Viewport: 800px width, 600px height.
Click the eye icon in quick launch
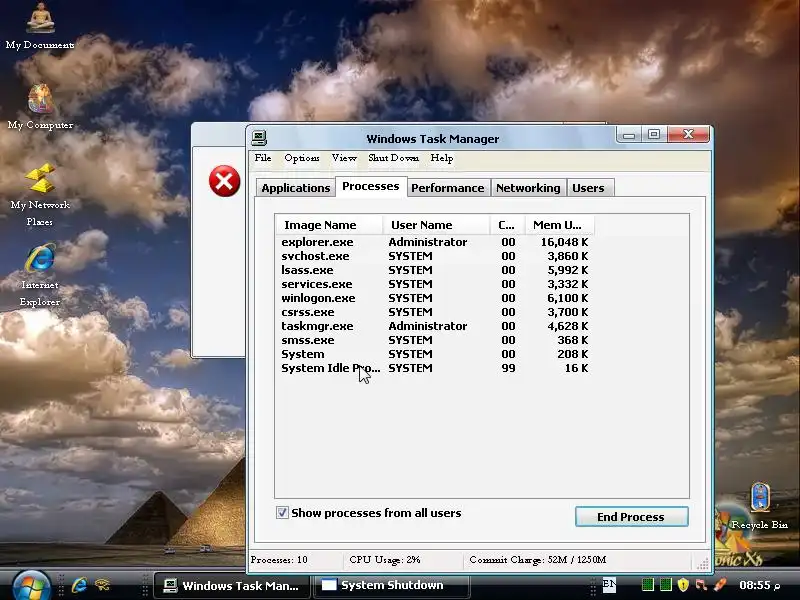pos(103,585)
